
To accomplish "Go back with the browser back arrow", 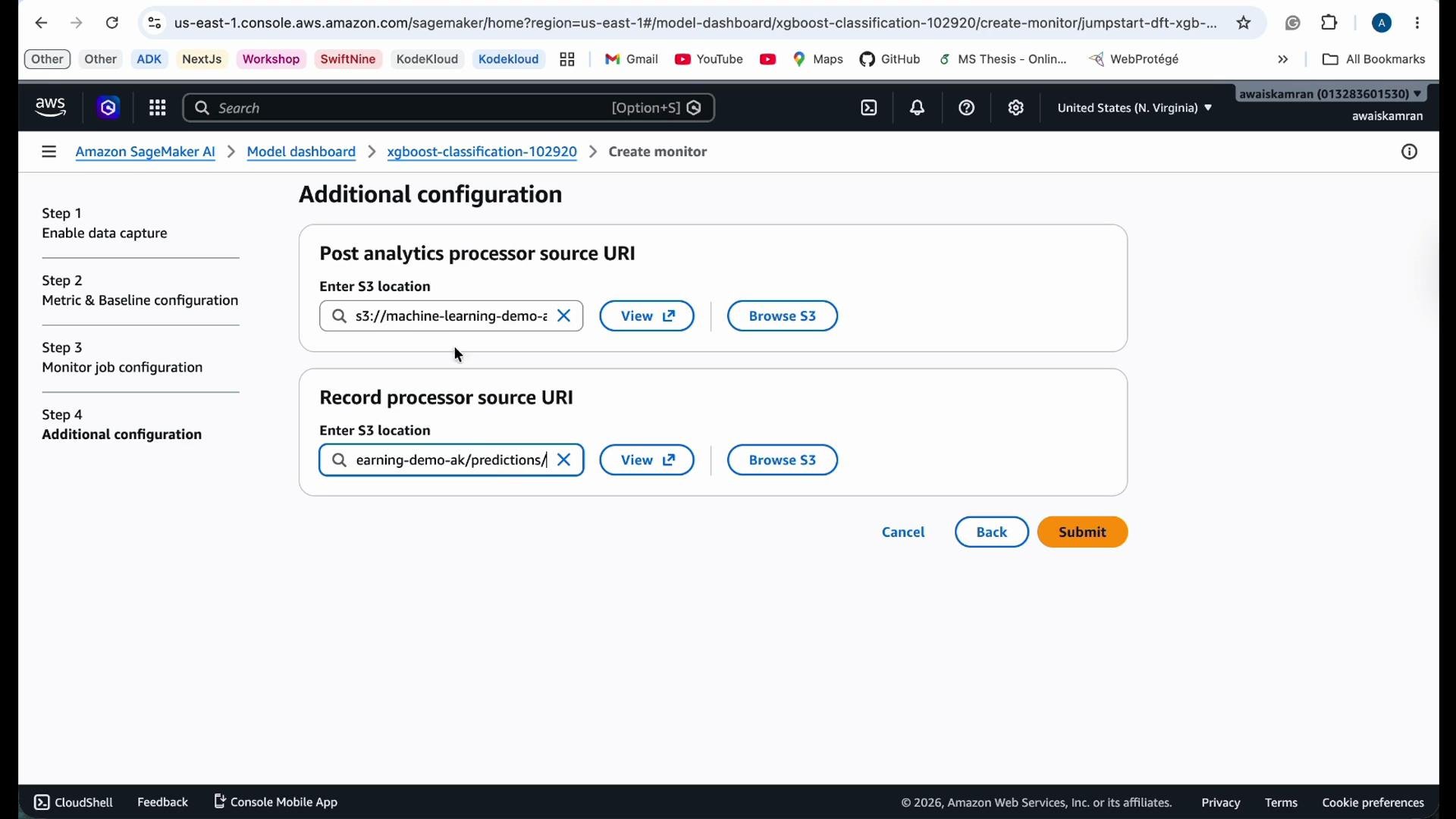I will [41, 24].
